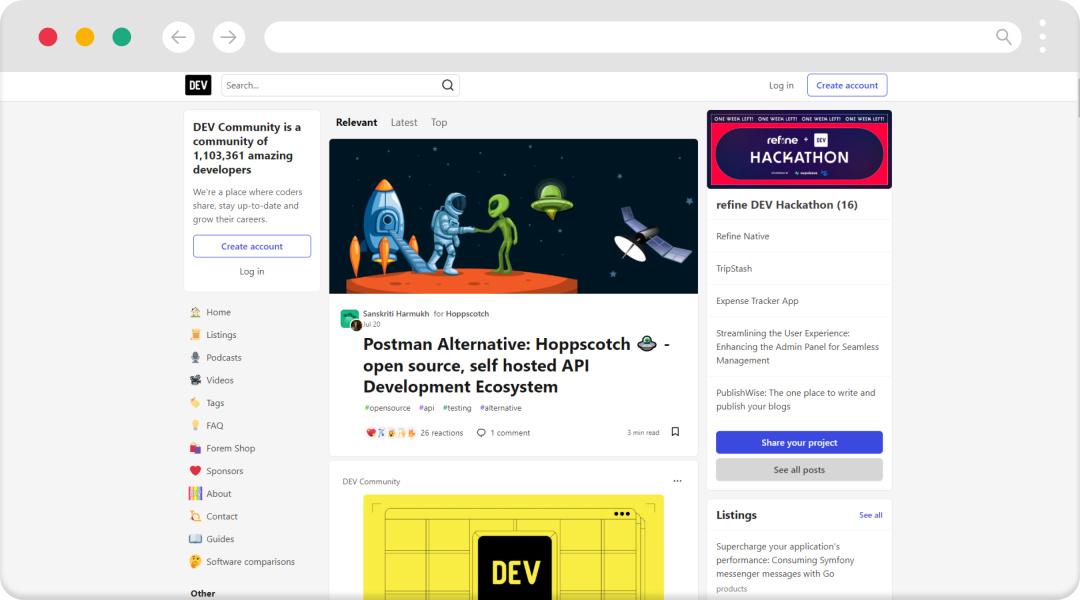Open the Hoppscotch organization name link
1080x600 pixels.
coord(467,313)
